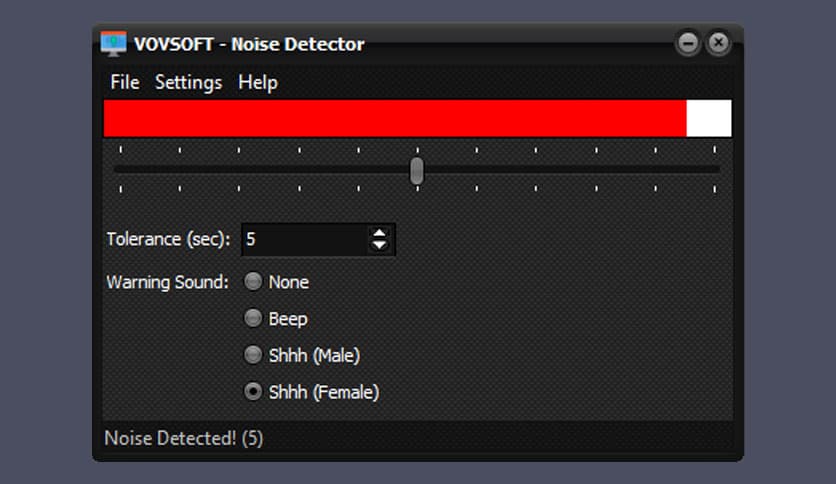Increase tolerance with the up arrow

click(379, 233)
